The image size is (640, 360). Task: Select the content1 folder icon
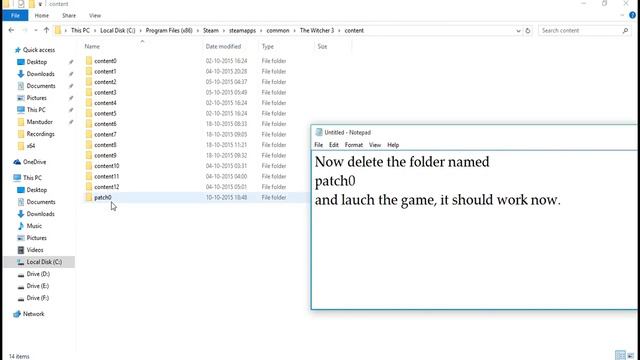(x=89, y=71)
